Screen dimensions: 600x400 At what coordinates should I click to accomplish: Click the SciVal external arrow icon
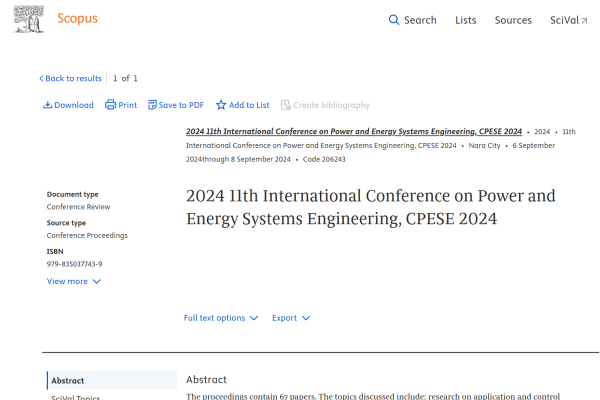click(584, 21)
